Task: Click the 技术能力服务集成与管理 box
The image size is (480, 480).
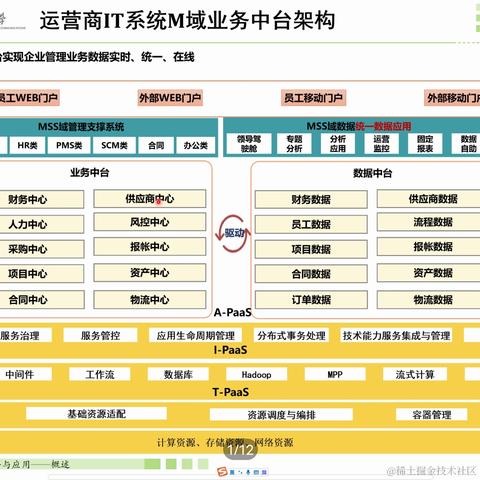Action: (x=397, y=335)
